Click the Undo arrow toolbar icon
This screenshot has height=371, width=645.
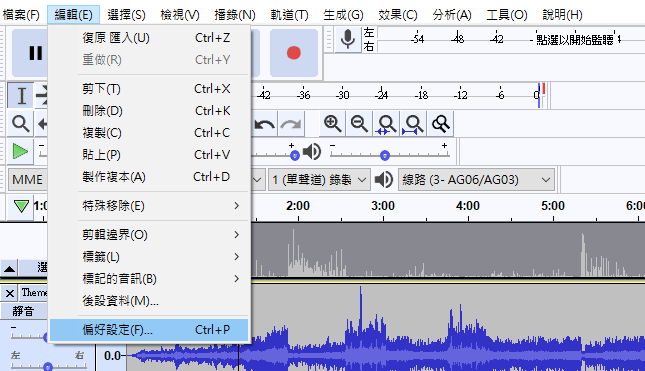tap(264, 123)
